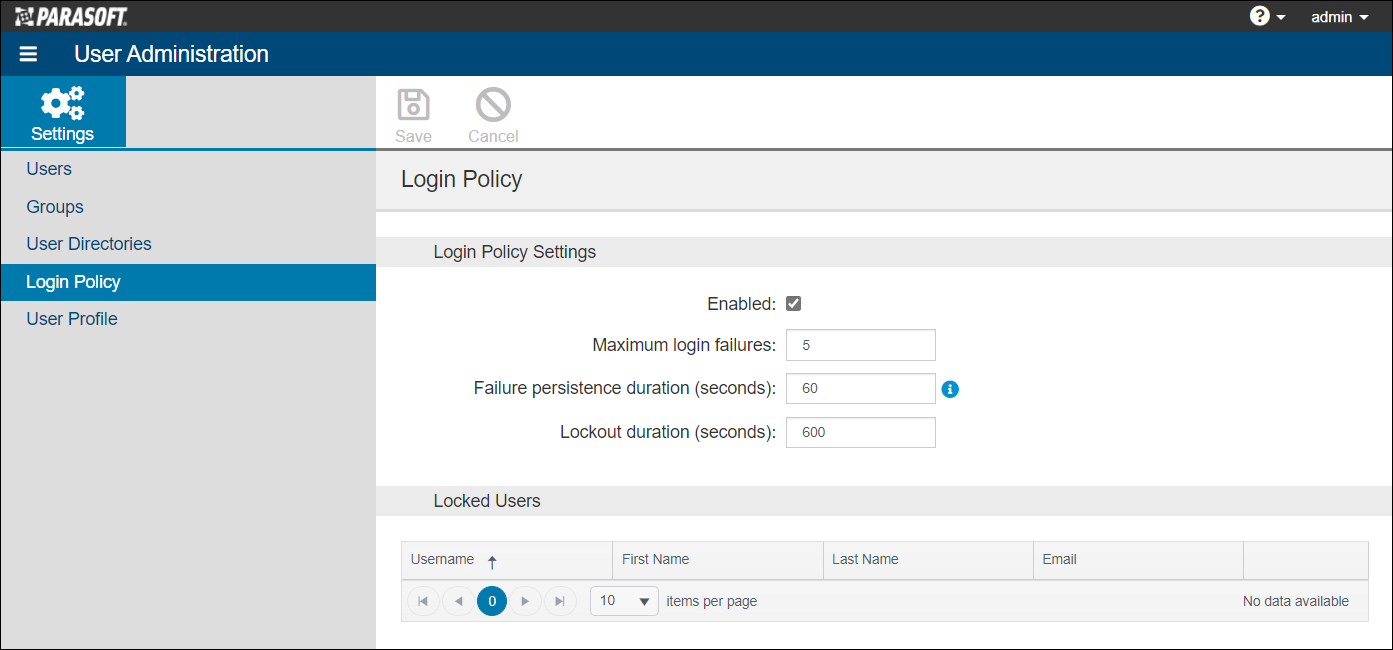Image resolution: width=1393 pixels, height=650 pixels.
Task: Click the Settings gears icon
Action: [62, 103]
